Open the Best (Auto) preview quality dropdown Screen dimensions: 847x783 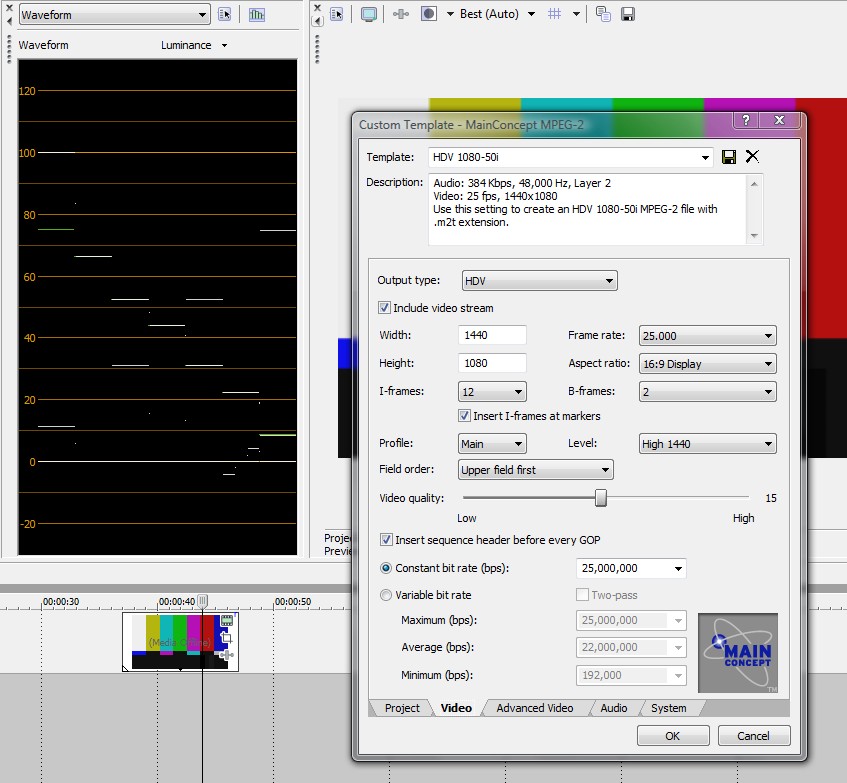pyautogui.click(x=532, y=14)
